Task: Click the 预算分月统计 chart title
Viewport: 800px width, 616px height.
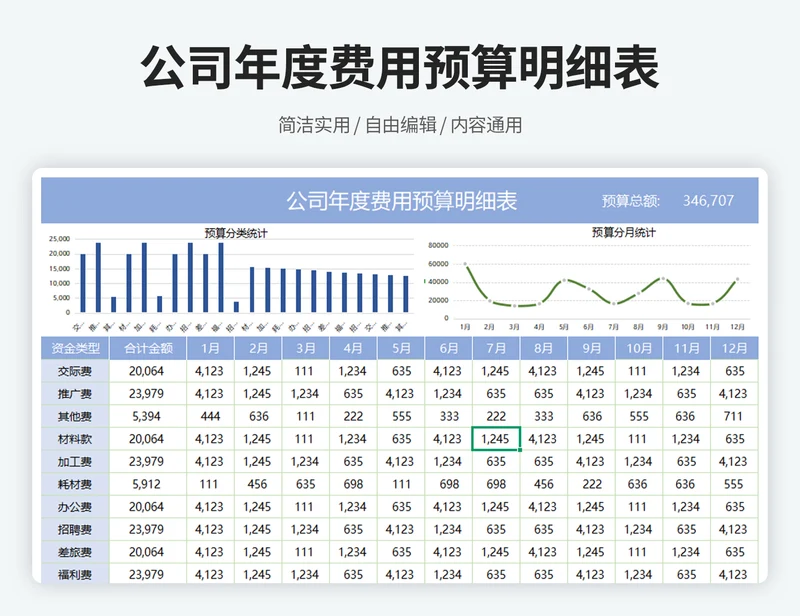Action: tap(623, 232)
